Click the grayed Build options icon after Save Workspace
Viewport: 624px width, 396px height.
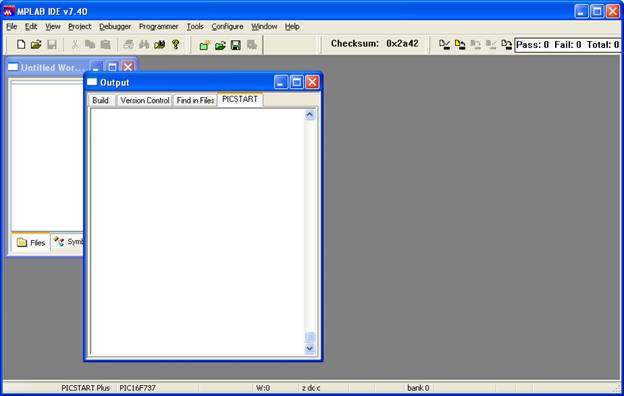point(252,45)
